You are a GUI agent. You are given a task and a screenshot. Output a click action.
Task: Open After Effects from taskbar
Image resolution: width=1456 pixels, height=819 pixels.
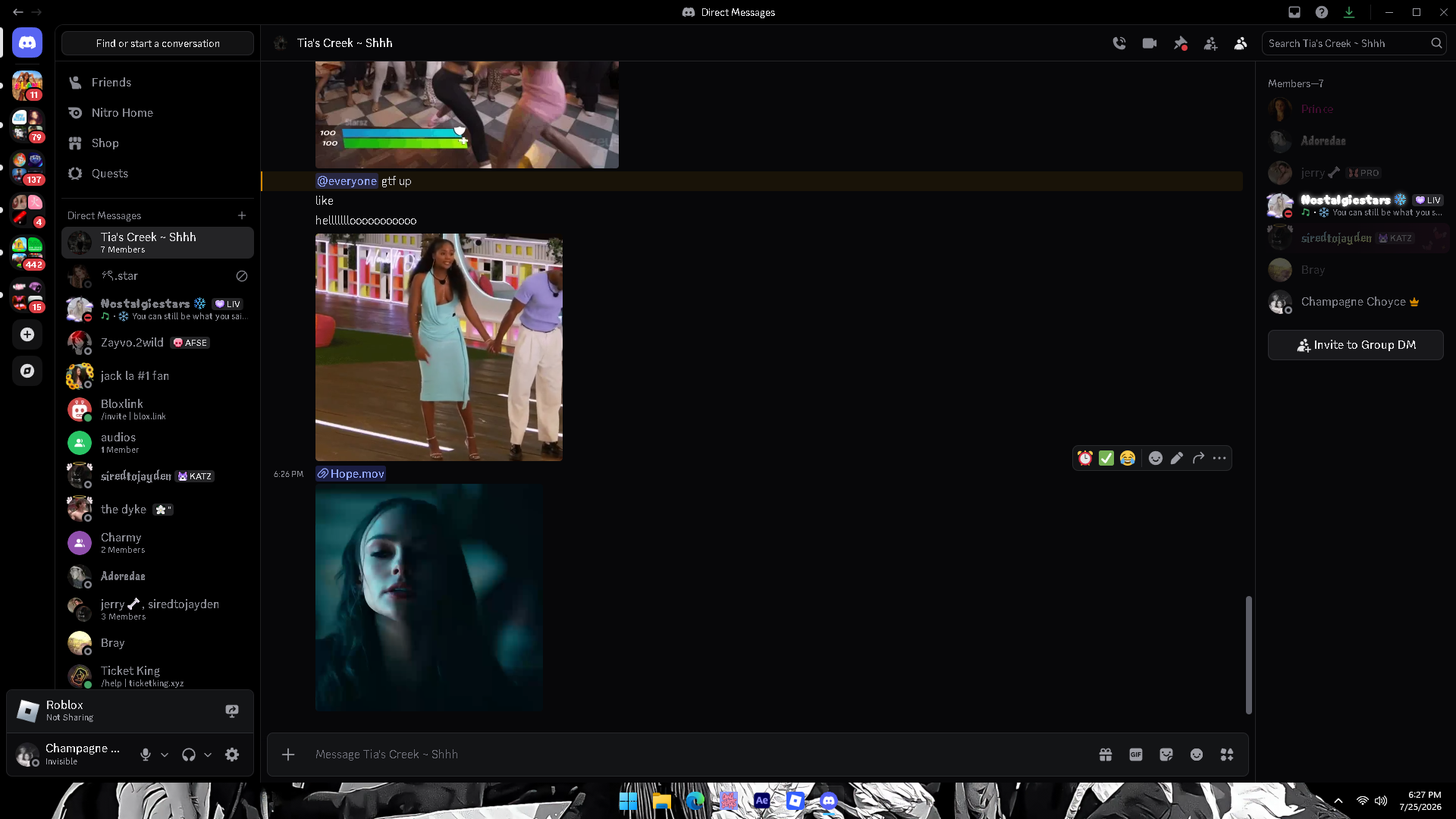tap(762, 801)
